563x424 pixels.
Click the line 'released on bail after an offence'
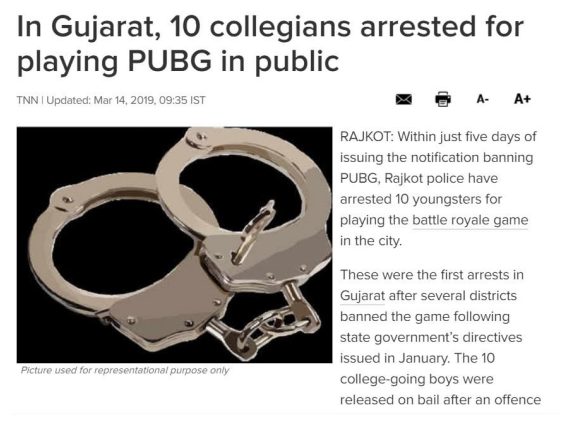click(x=441, y=400)
